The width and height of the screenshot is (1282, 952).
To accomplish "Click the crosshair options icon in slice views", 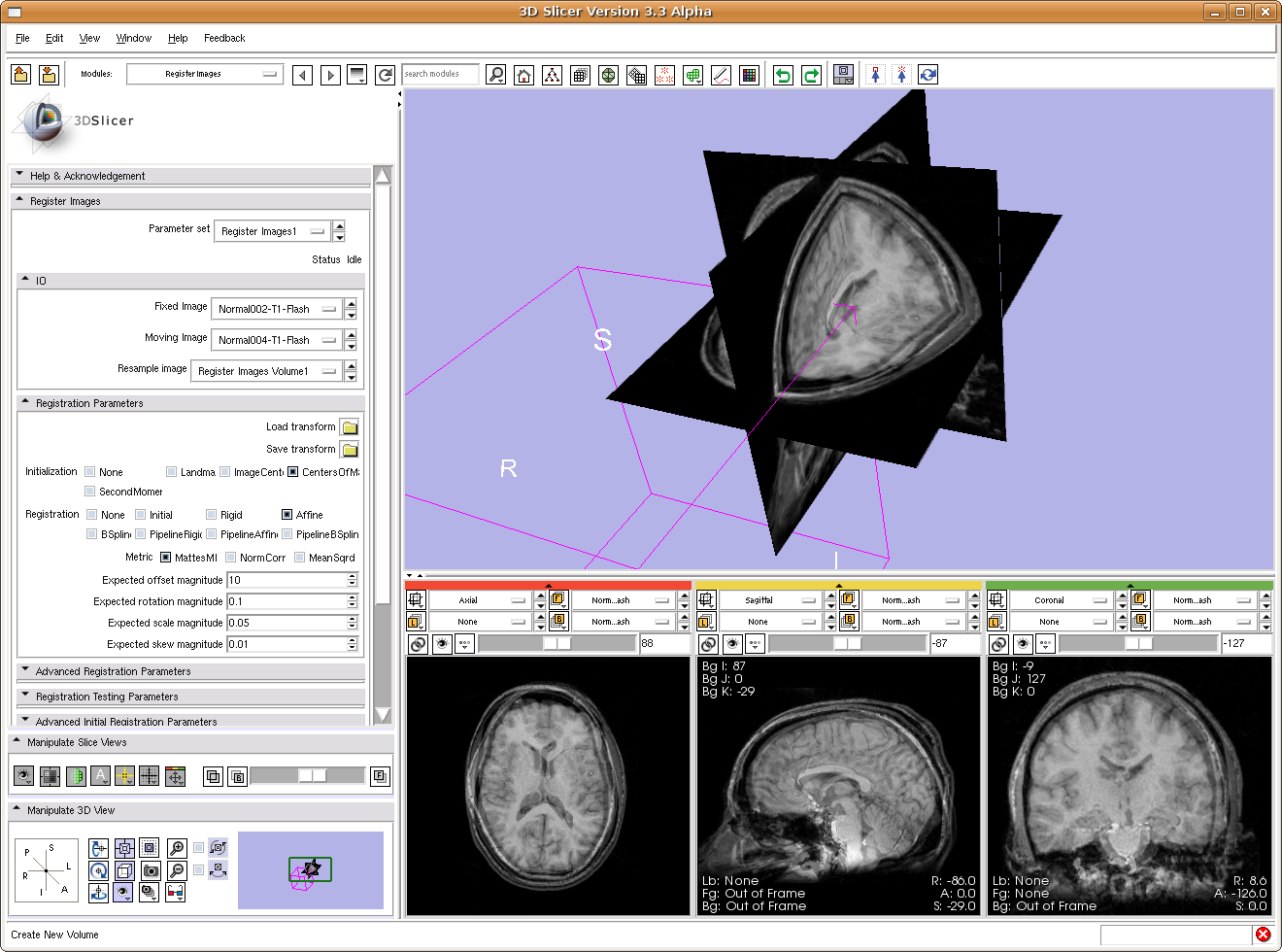I will pos(124,776).
